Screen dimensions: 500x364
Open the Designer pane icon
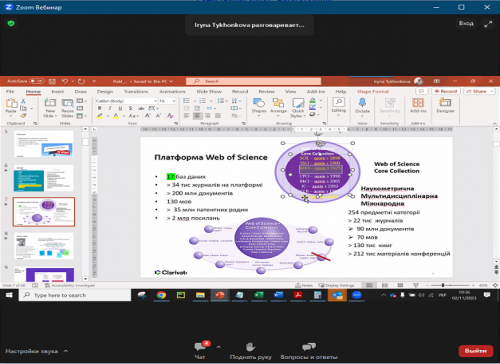click(x=445, y=102)
